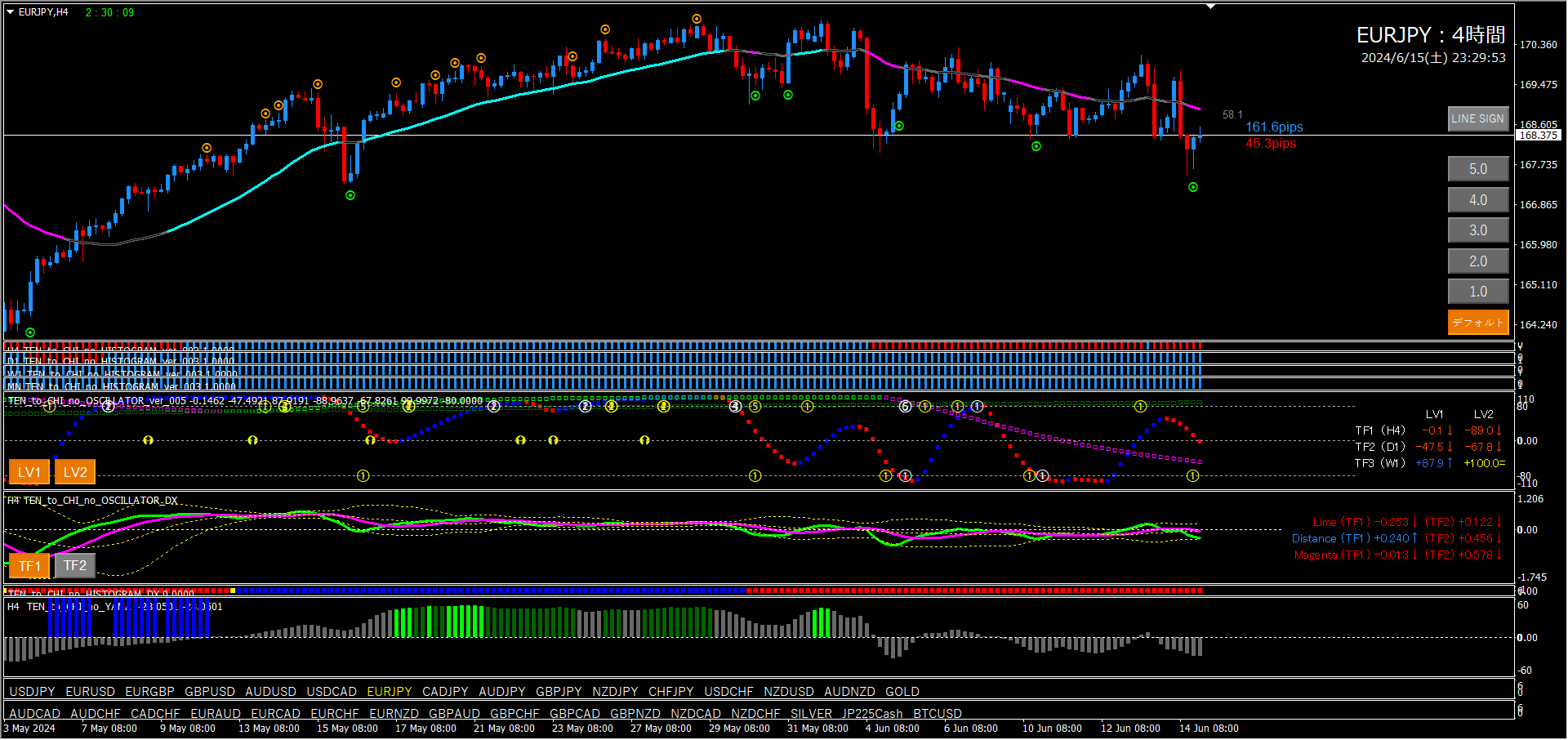Toggle the LV2 oscillator level button
This screenshot has height=740, width=1568.
pos(75,472)
